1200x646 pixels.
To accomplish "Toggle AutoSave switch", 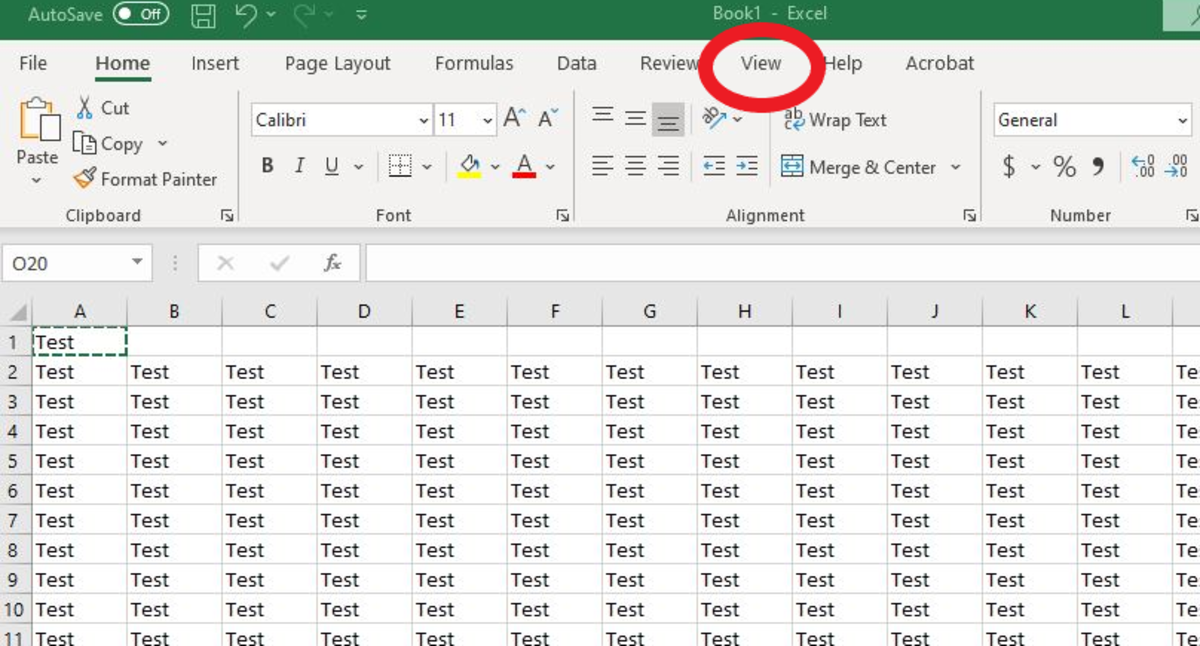I will 141,15.
